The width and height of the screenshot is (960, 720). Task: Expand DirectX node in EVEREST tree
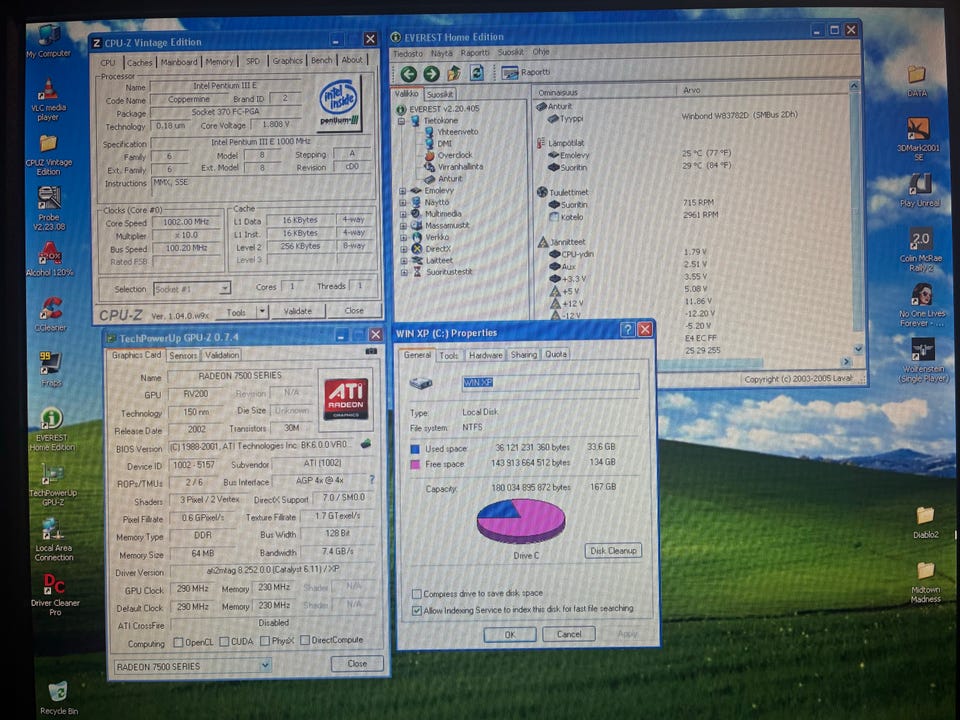tap(403, 249)
